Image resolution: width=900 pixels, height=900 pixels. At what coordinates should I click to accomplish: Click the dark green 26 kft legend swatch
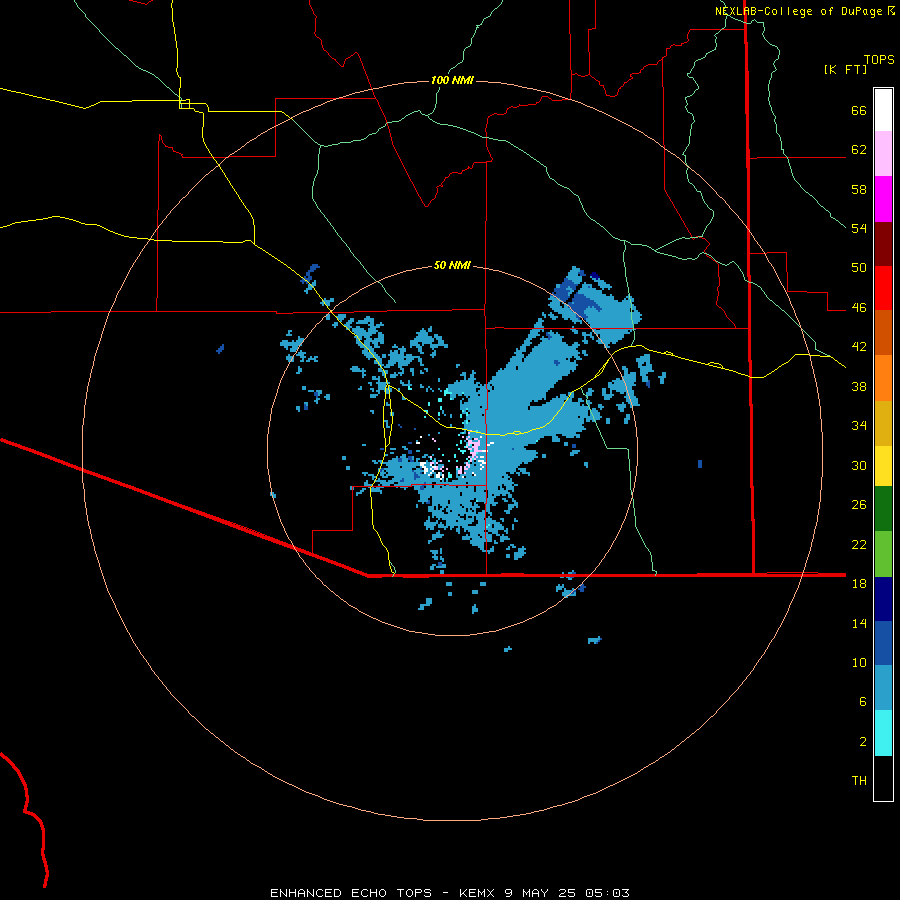pos(883,509)
